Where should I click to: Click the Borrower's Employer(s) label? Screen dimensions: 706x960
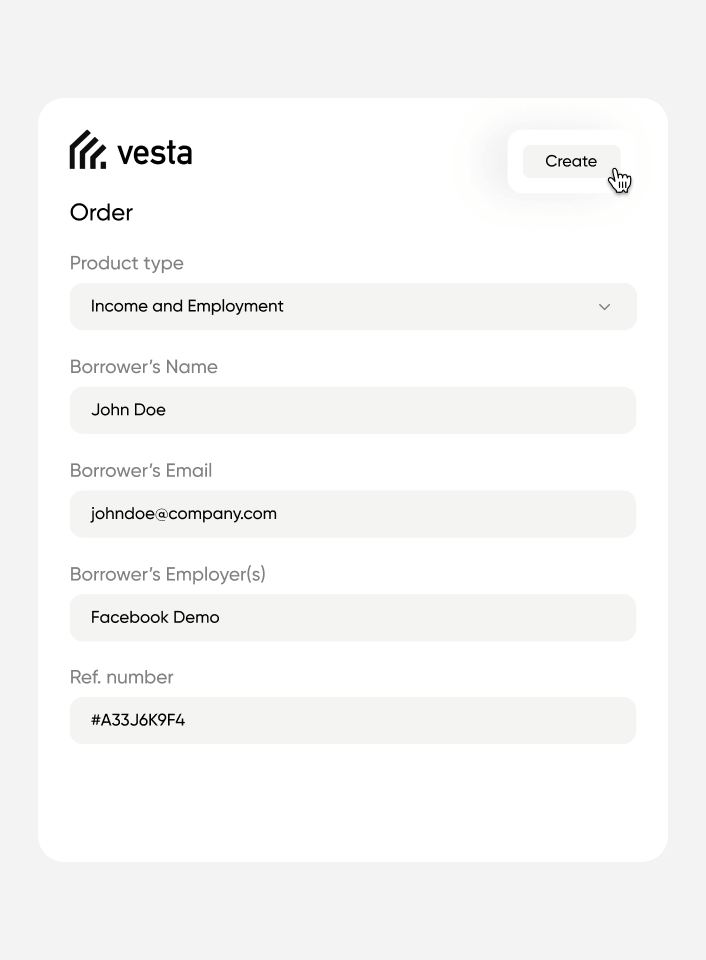pos(168,574)
